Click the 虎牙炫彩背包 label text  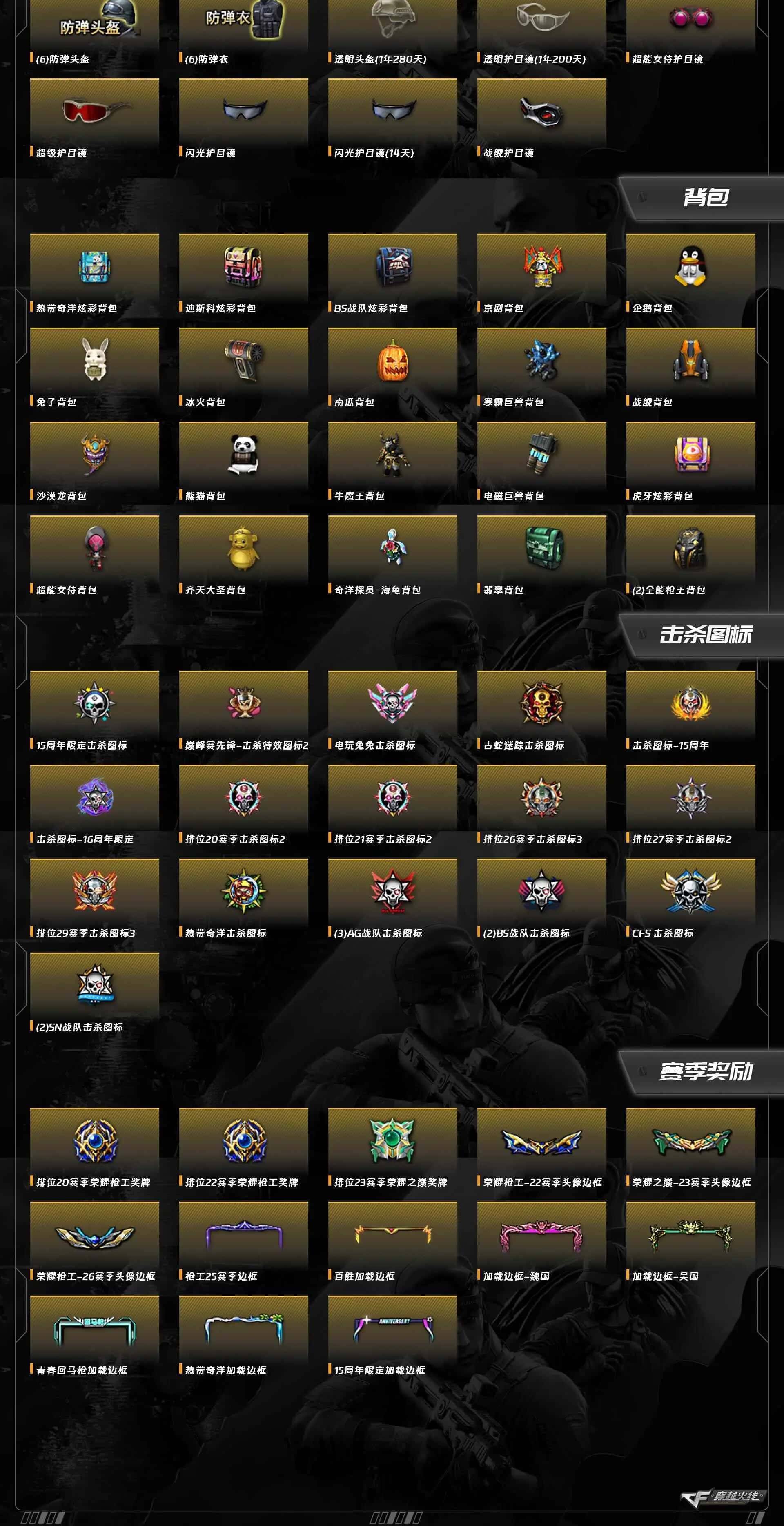[x=662, y=496]
